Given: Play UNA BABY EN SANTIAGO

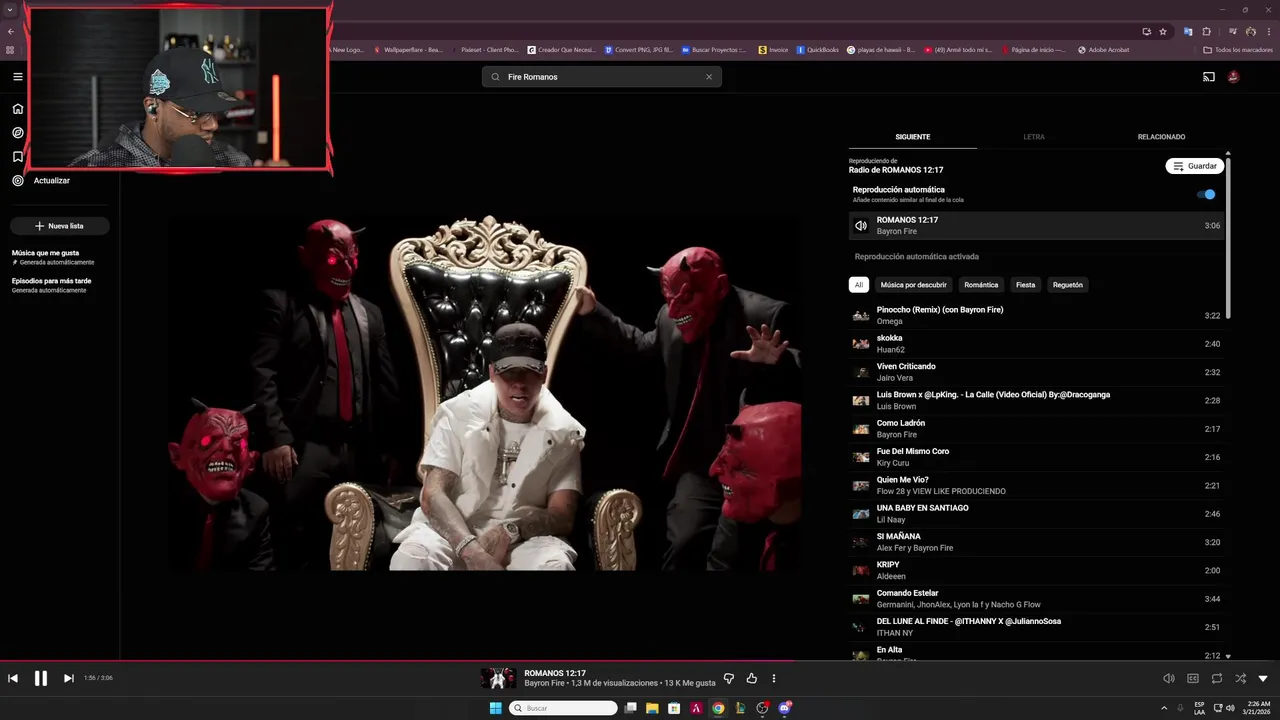Looking at the screenshot, I should 1036,514.
